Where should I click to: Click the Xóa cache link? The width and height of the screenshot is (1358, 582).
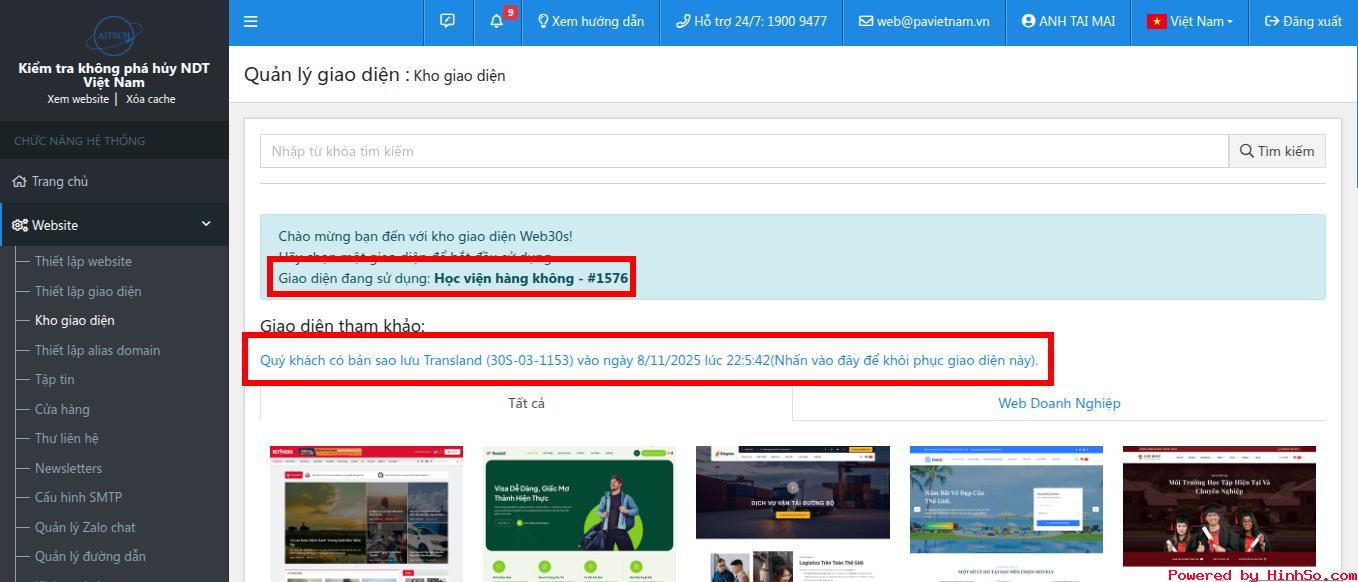[150, 99]
